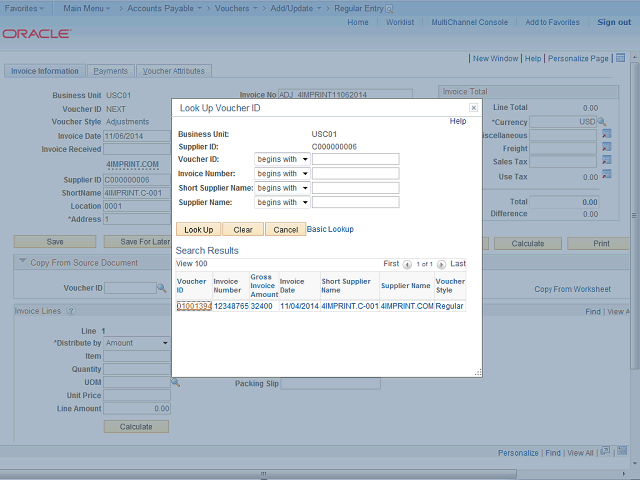This screenshot has height=480, width=640.
Task: Switch to the Payments tab
Action: coord(110,71)
